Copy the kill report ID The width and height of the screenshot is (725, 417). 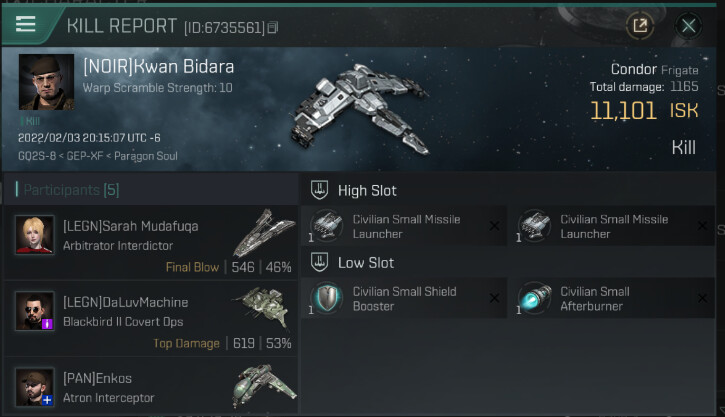(x=273, y=27)
